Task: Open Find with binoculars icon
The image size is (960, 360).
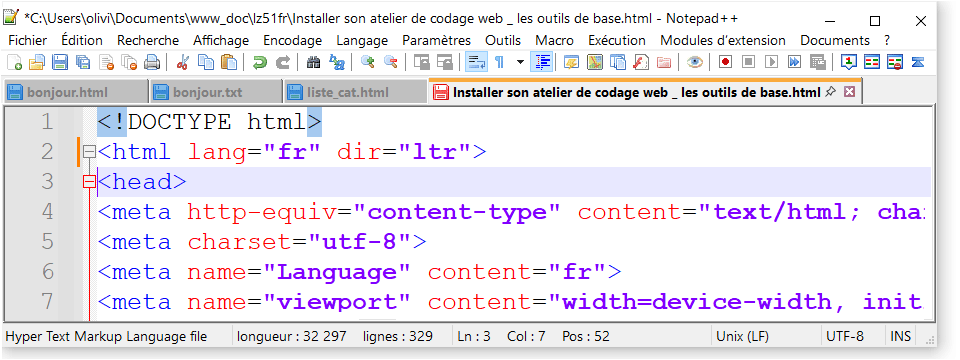Action: click(x=313, y=62)
